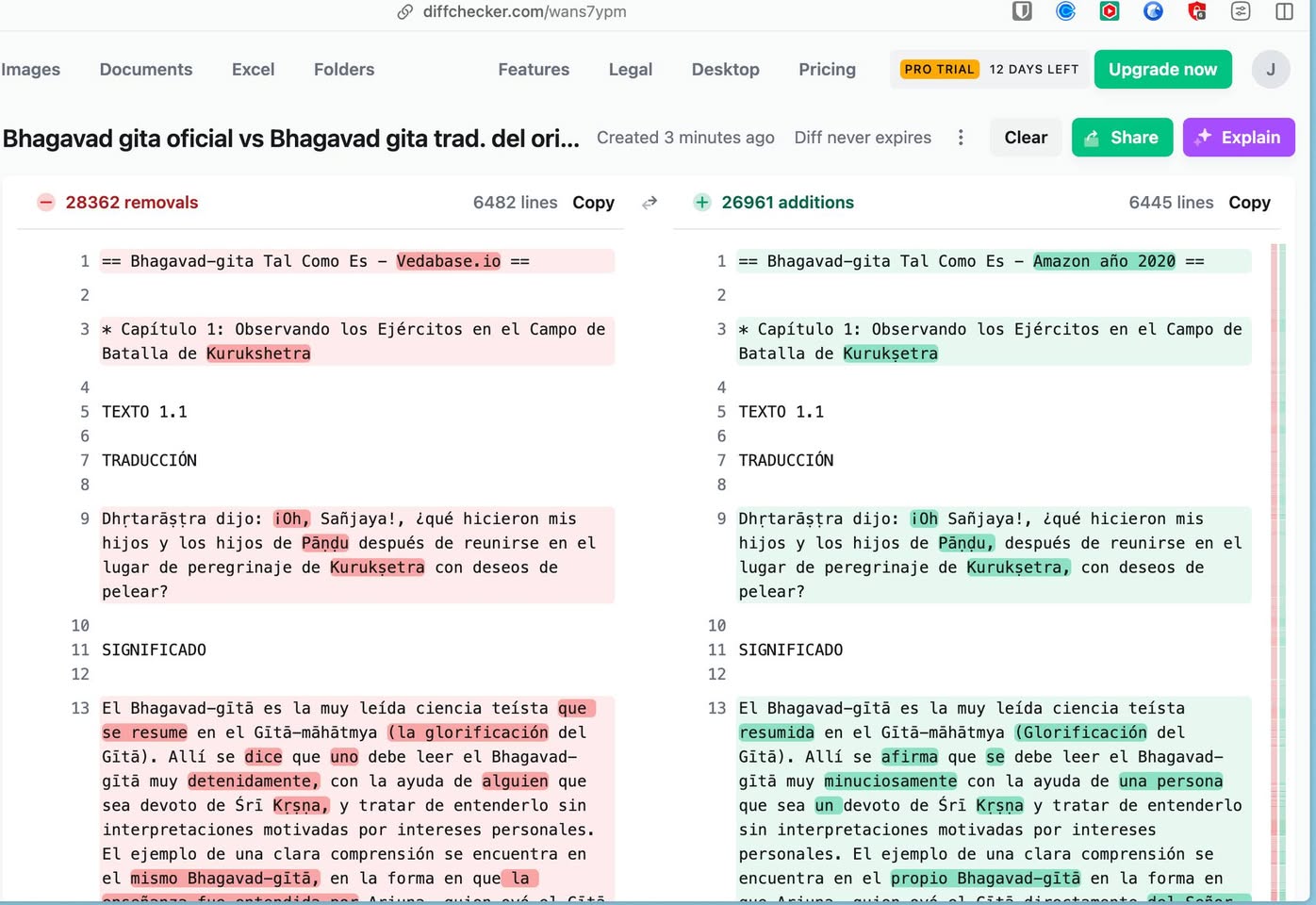Open the three-dot more options menu

click(961, 138)
